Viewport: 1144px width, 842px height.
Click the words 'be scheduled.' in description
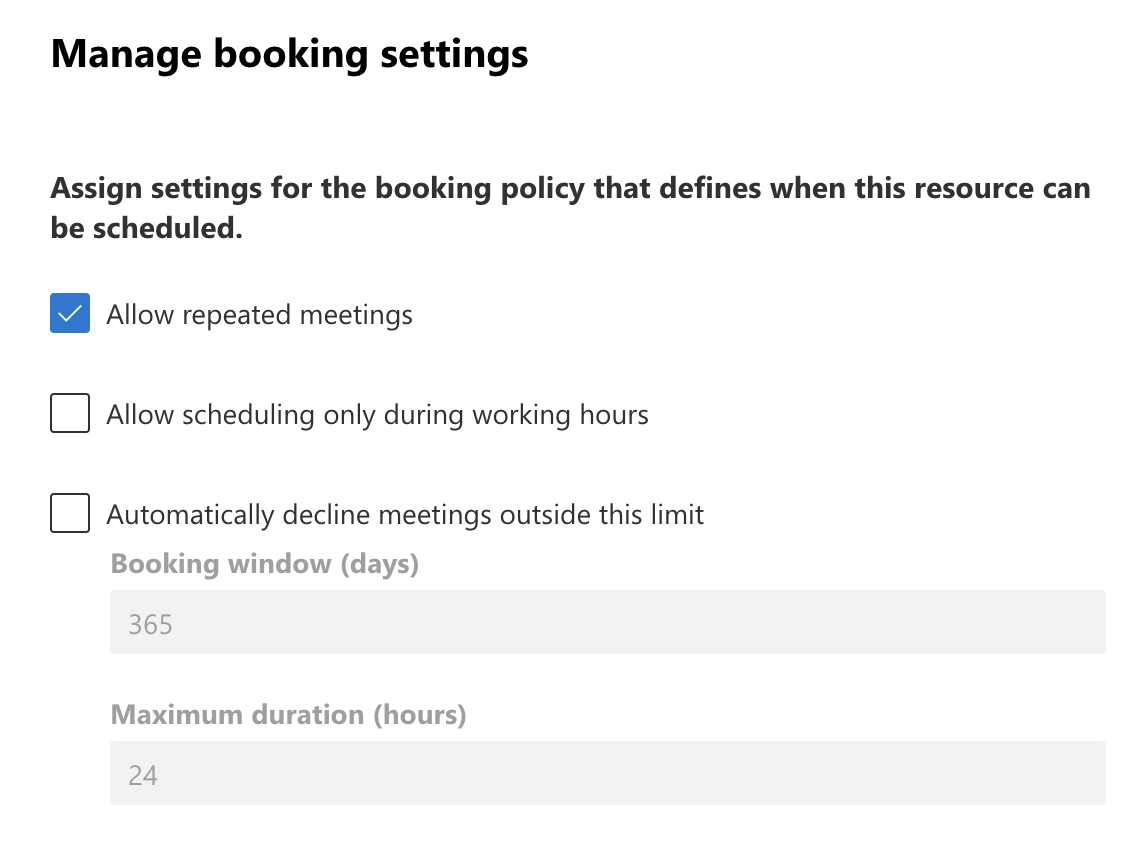tap(147, 228)
